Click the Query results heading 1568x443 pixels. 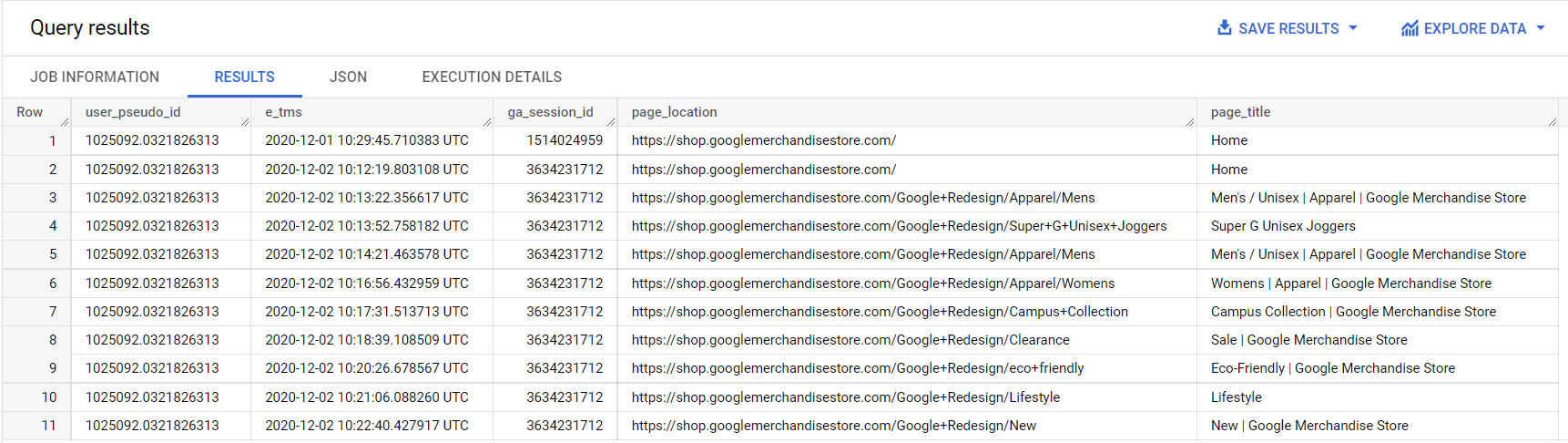point(90,27)
